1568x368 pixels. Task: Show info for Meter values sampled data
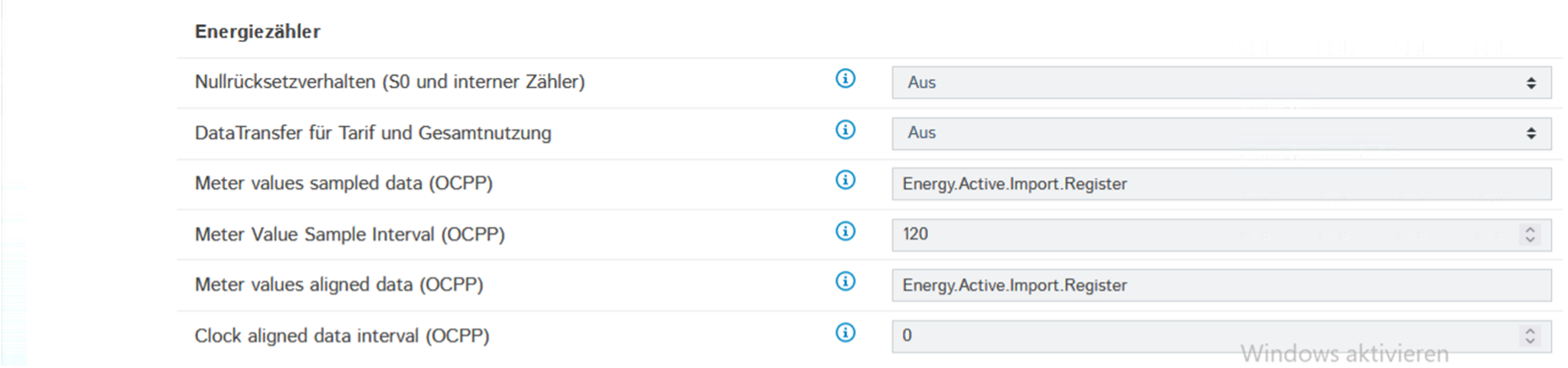(845, 180)
